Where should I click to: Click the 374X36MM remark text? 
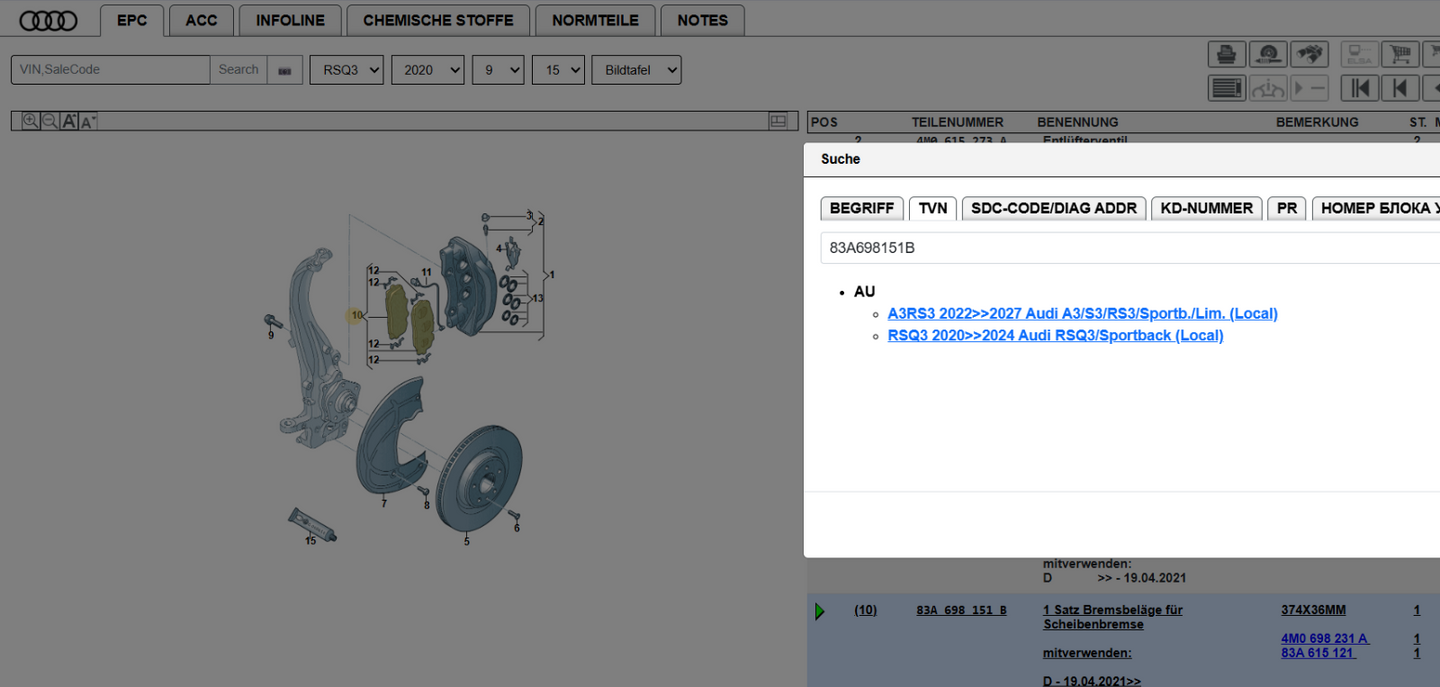click(1314, 610)
